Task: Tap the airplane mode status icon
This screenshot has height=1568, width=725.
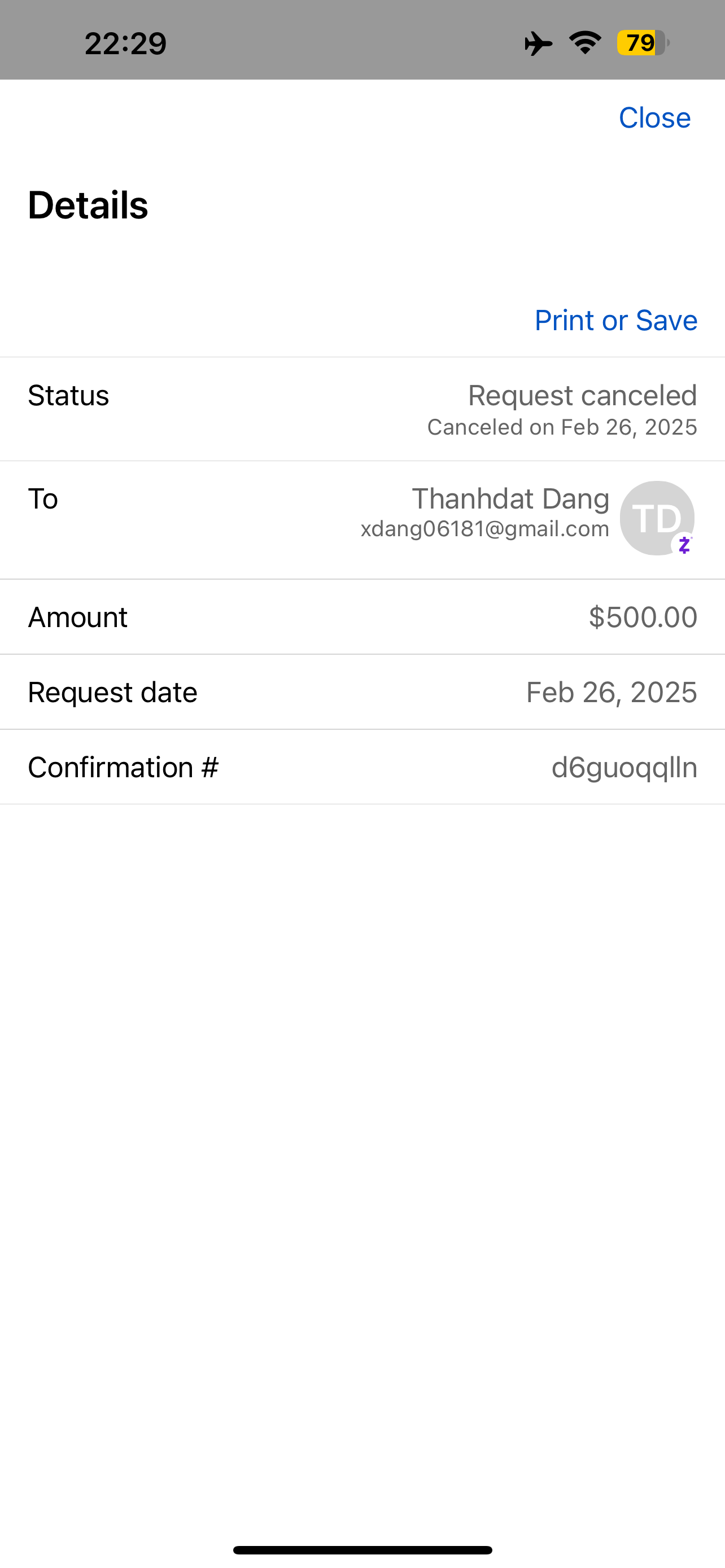Action: pos(538,43)
